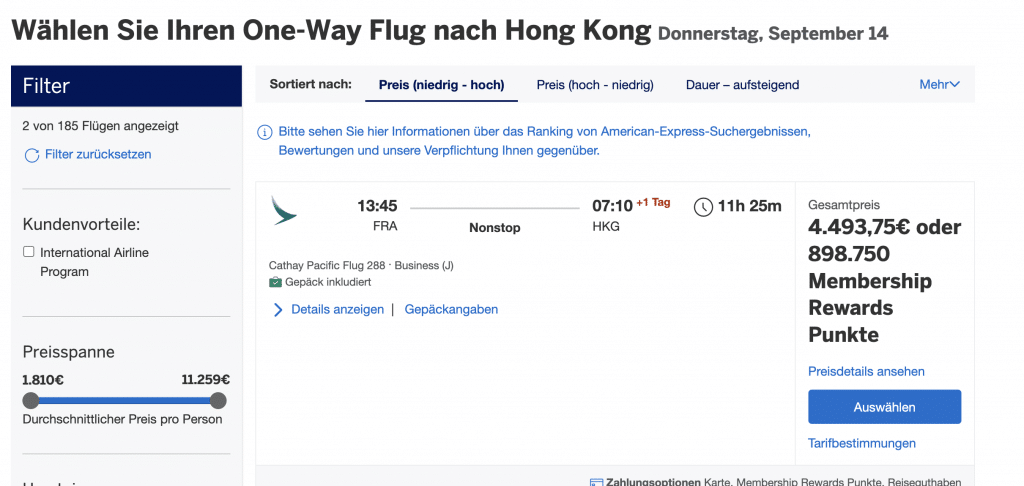Sort by Preis (hoch - niedrig)

click(x=595, y=85)
